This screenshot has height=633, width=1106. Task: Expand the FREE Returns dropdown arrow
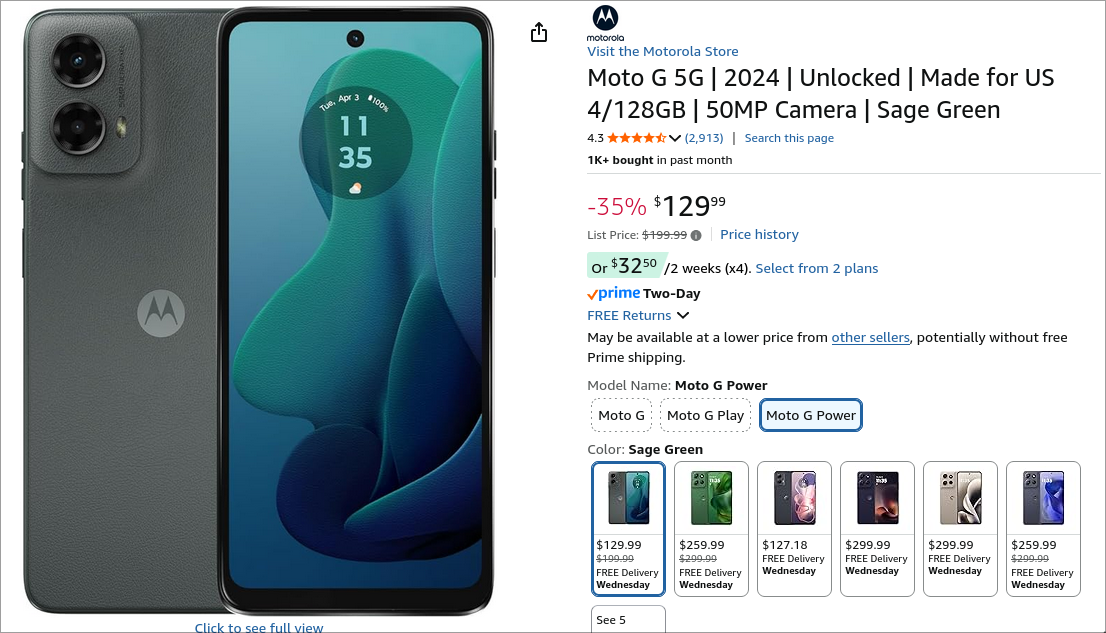683,315
